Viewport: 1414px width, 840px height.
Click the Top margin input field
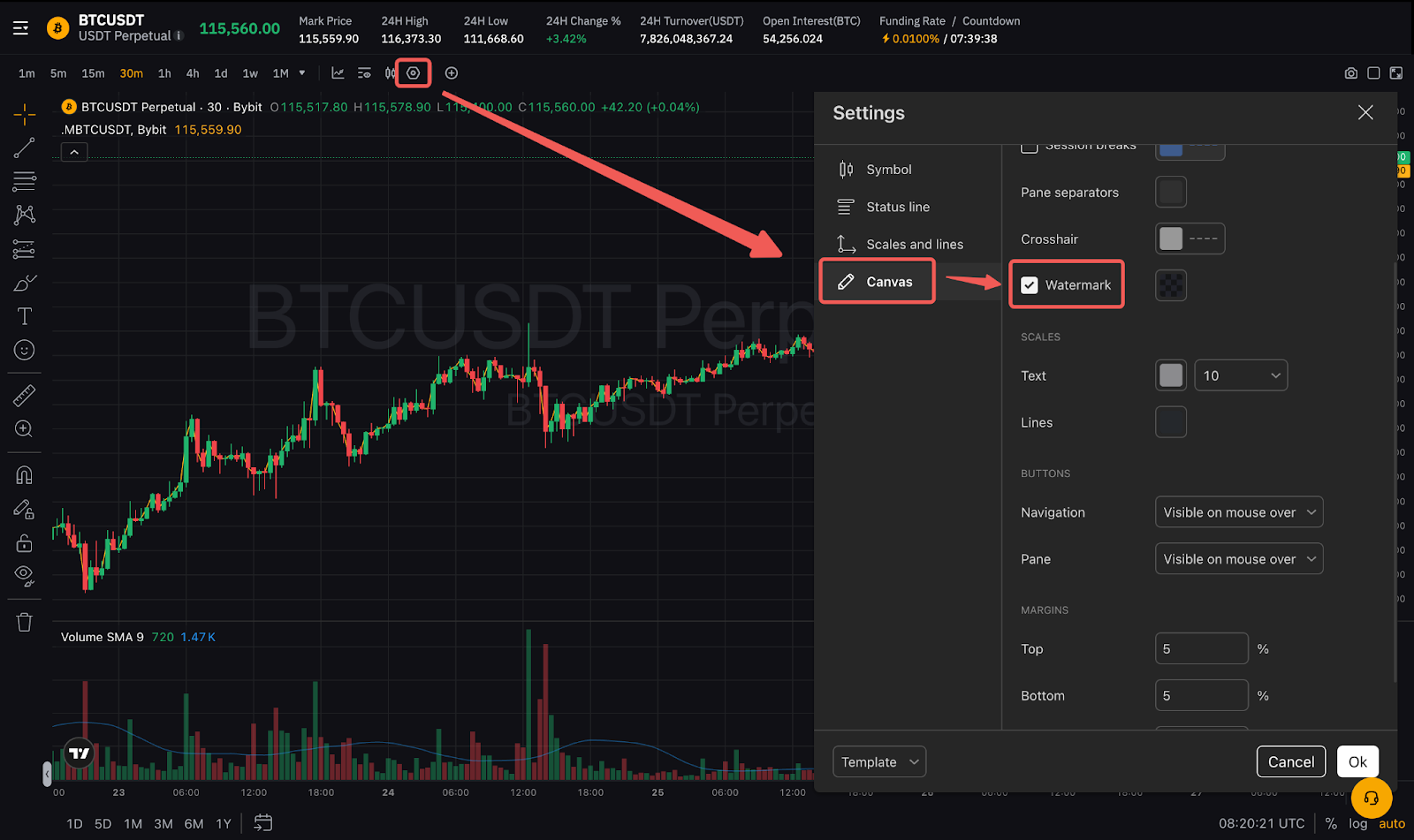pos(1201,649)
